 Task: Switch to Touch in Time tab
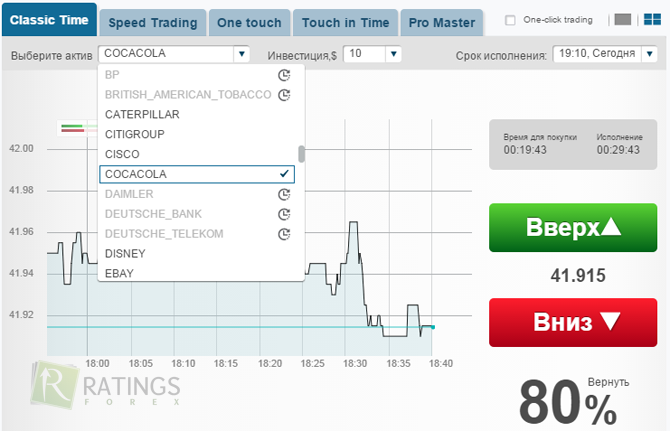346,23
